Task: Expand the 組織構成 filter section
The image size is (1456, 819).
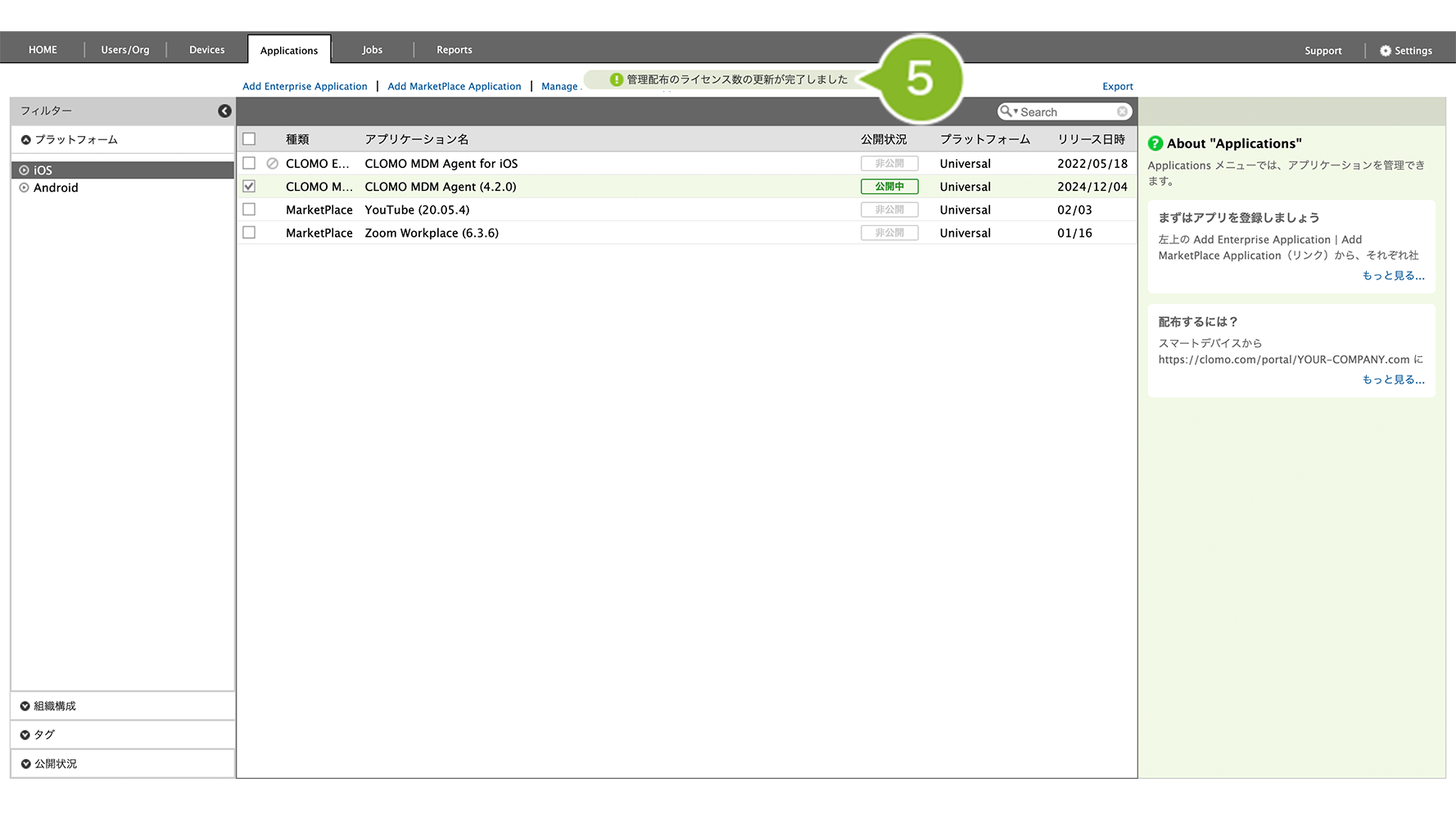Action: tap(54, 706)
